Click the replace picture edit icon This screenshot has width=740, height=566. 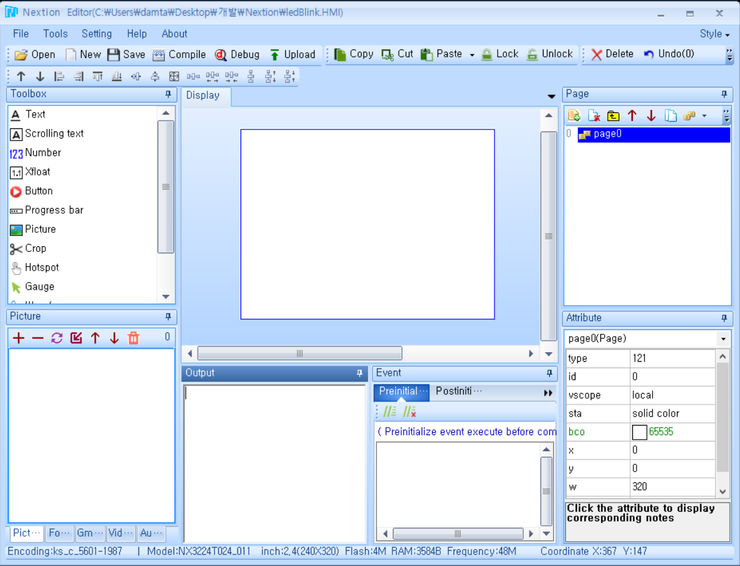[76, 338]
